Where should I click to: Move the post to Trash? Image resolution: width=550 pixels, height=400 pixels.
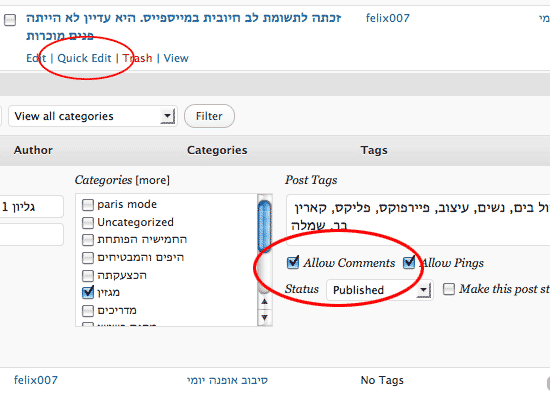[x=137, y=58]
